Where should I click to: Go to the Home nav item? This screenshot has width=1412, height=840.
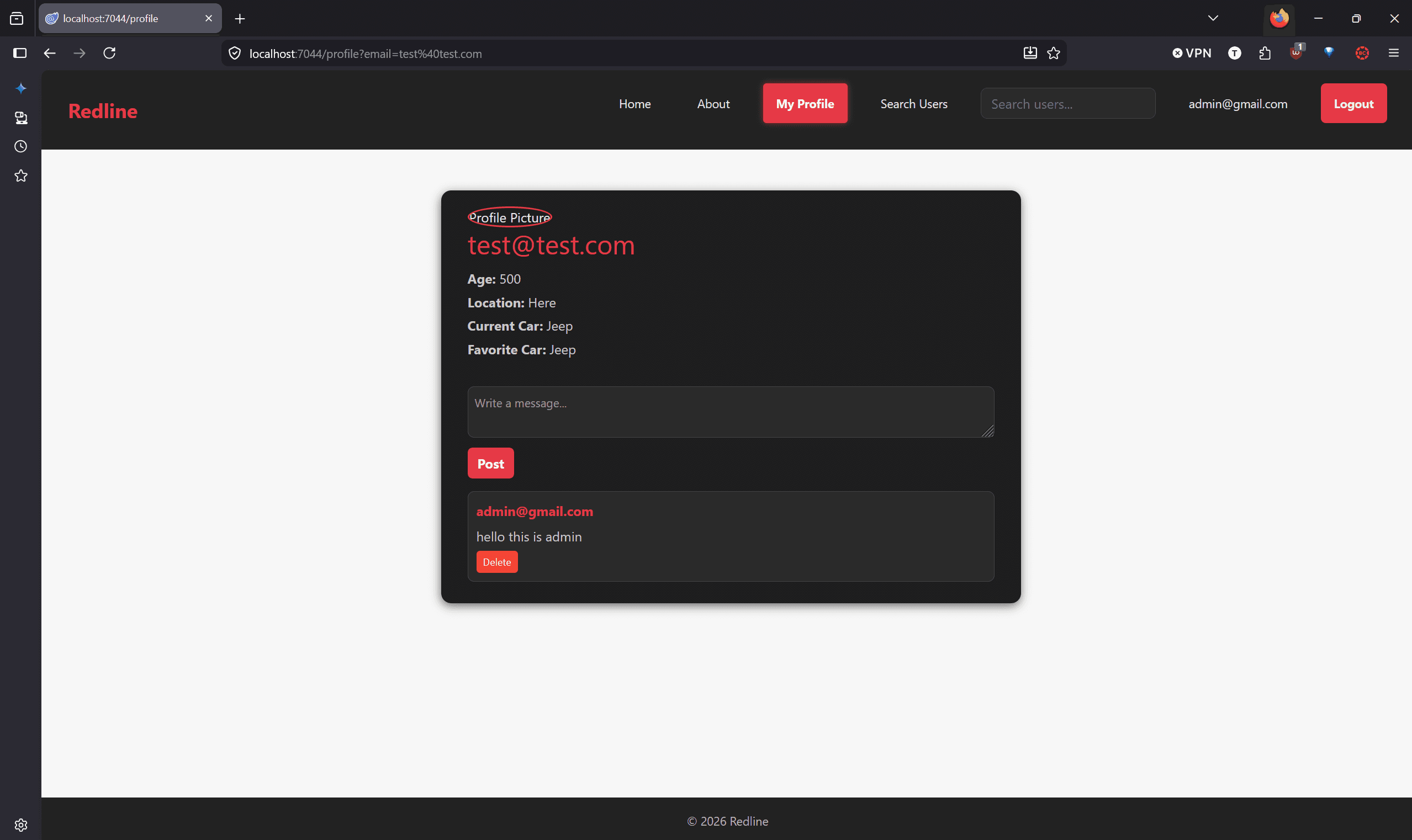(x=634, y=104)
